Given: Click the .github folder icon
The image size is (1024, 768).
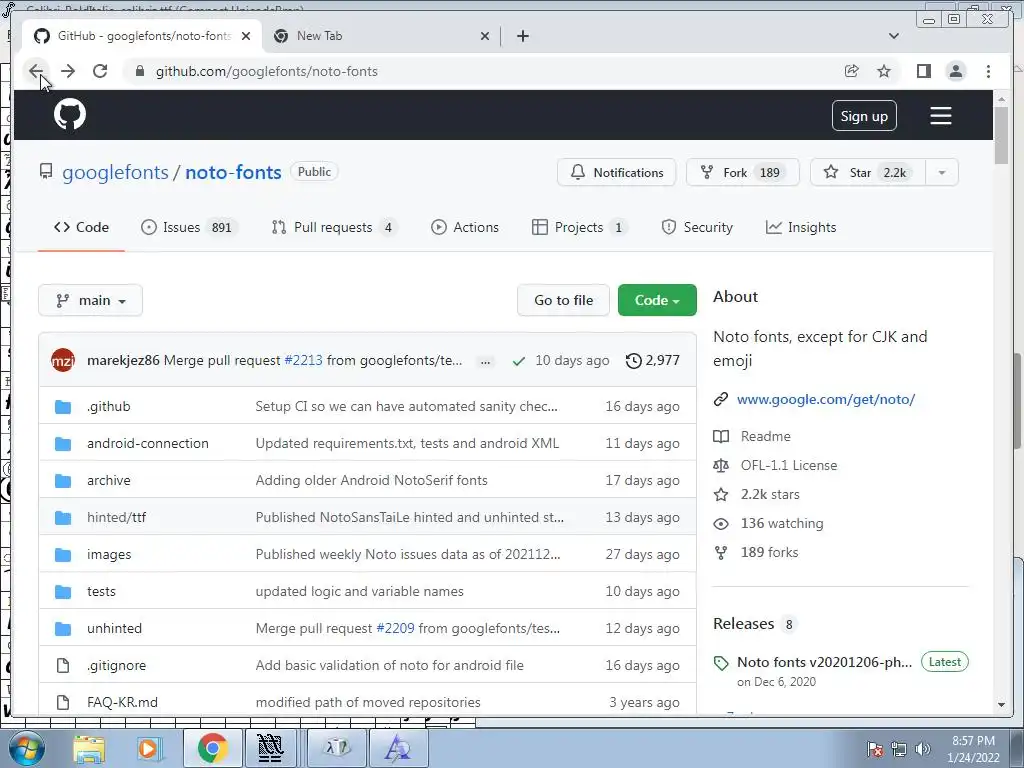Looking at the screenshot, I should click(x=63, y=407).
